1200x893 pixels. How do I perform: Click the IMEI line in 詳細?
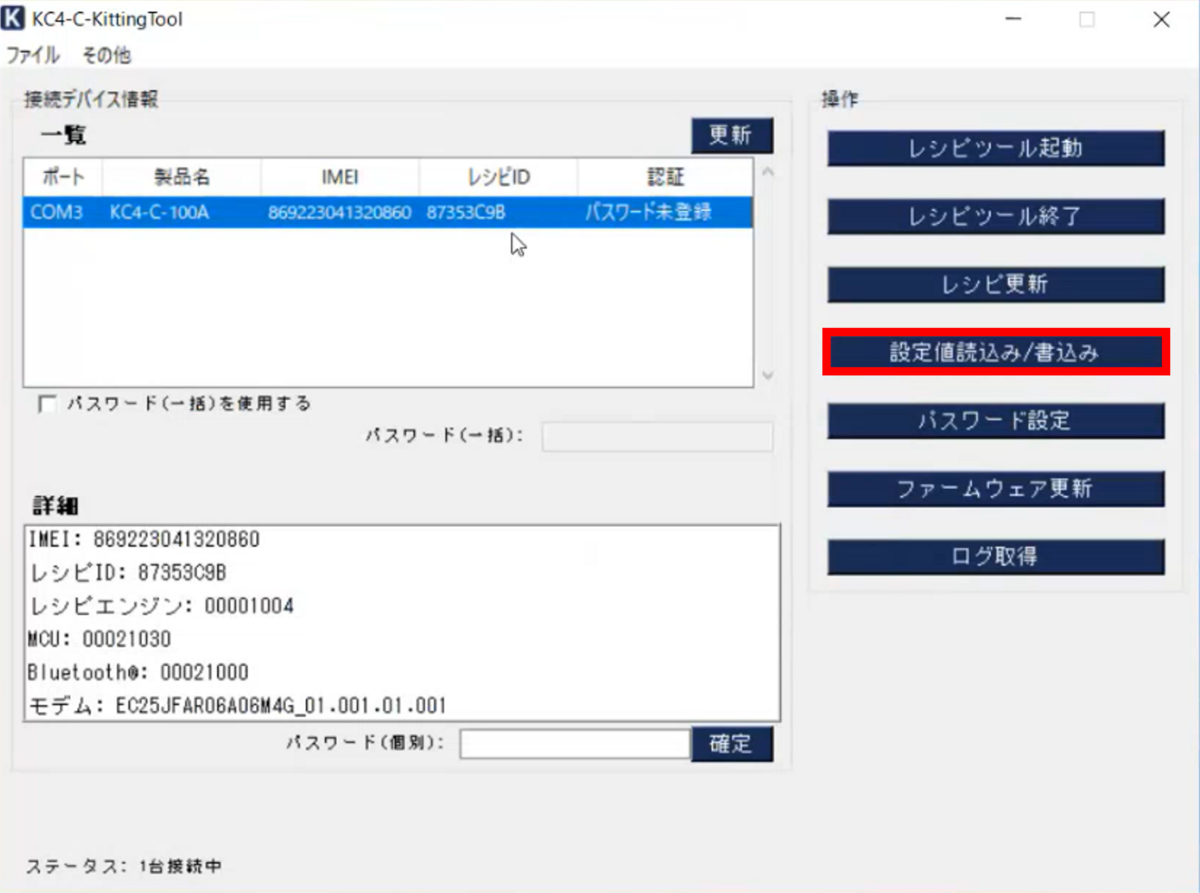(x=144, y=540)
